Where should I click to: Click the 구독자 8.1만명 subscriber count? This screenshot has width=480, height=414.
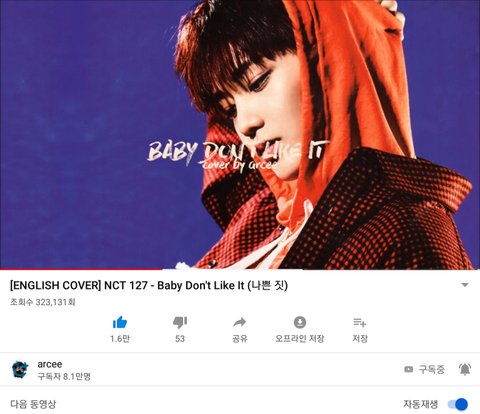tap(64, 376)
